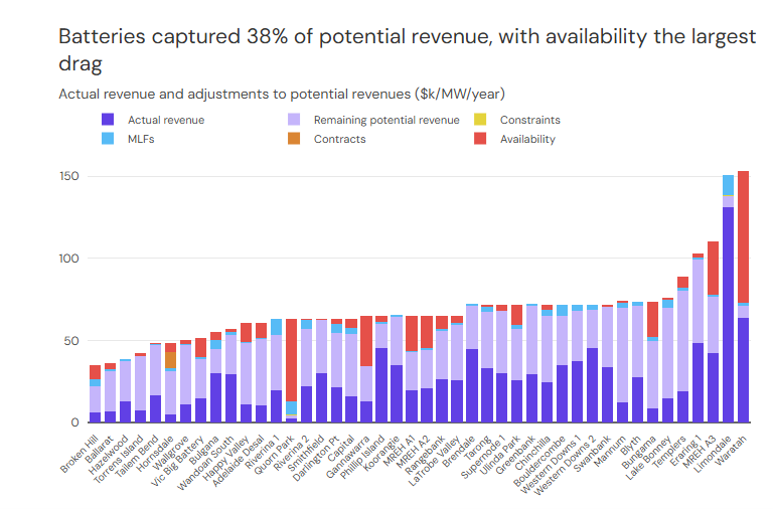Screen dimensions: 773x509
Task: Select the 'Remaining potential revenue' legend label
Action: (x=386, y=120)
